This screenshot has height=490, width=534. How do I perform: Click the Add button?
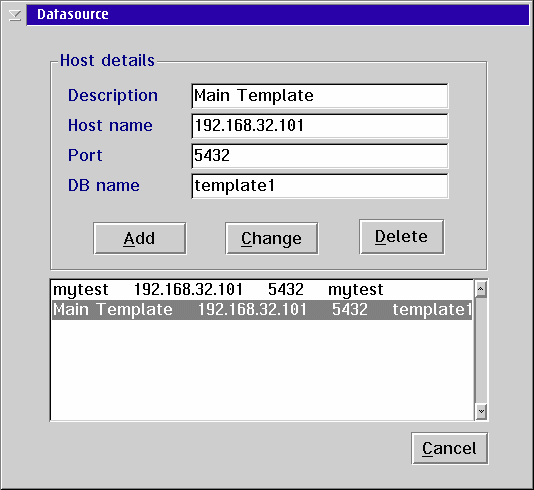point(140,238)
